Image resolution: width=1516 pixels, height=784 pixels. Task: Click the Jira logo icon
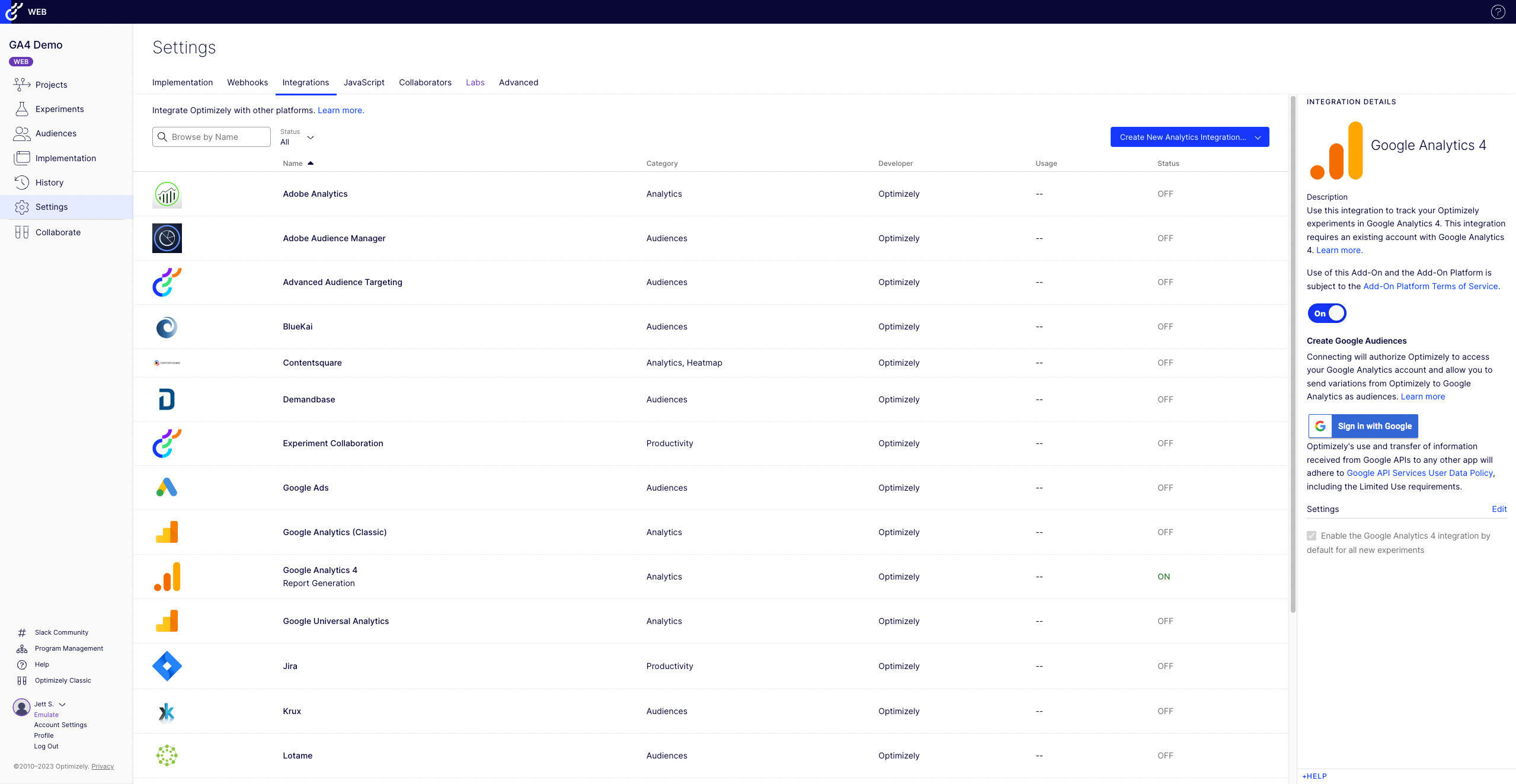click(x=167, y=666)
